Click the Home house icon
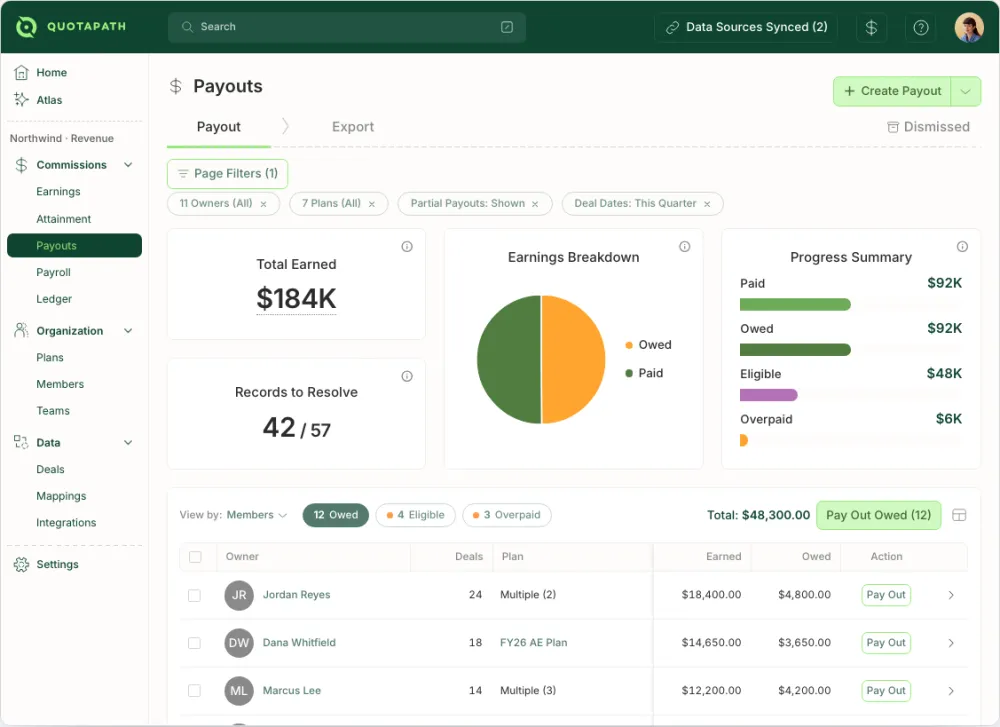The image size is (1000, 727). pos(21,72)
